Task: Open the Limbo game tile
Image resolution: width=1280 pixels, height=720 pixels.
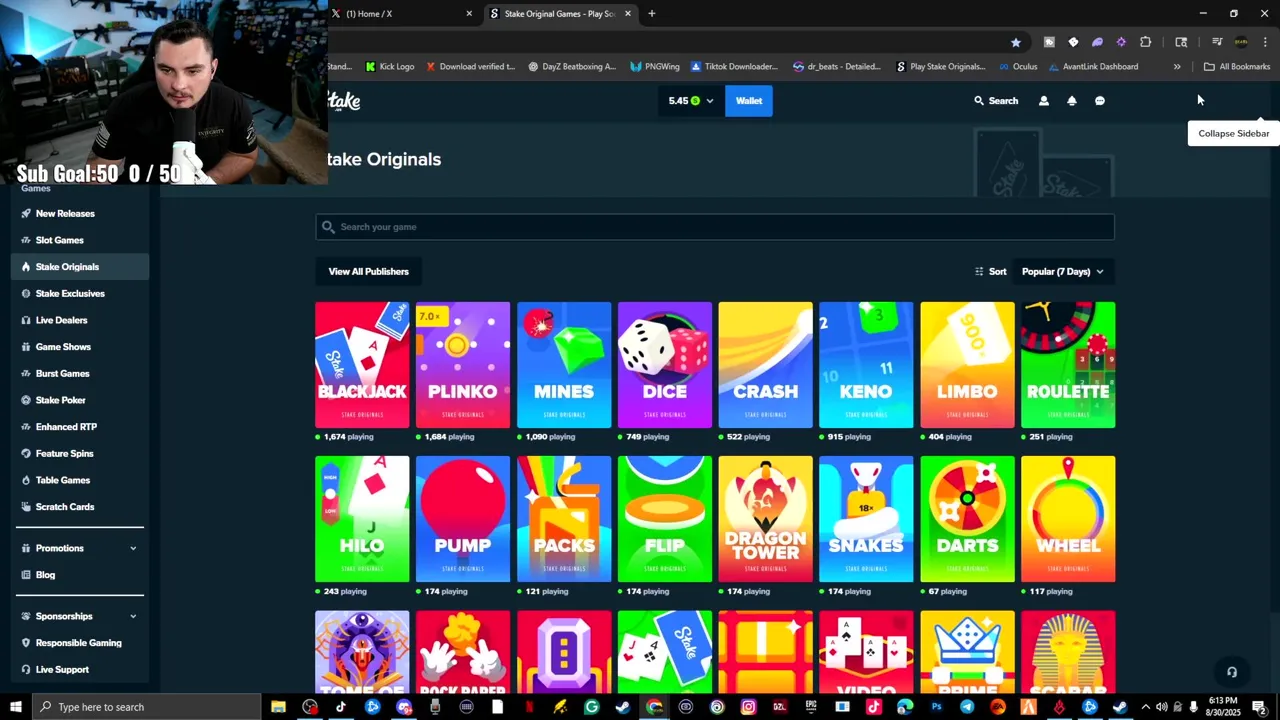Action: pos(967,365)
